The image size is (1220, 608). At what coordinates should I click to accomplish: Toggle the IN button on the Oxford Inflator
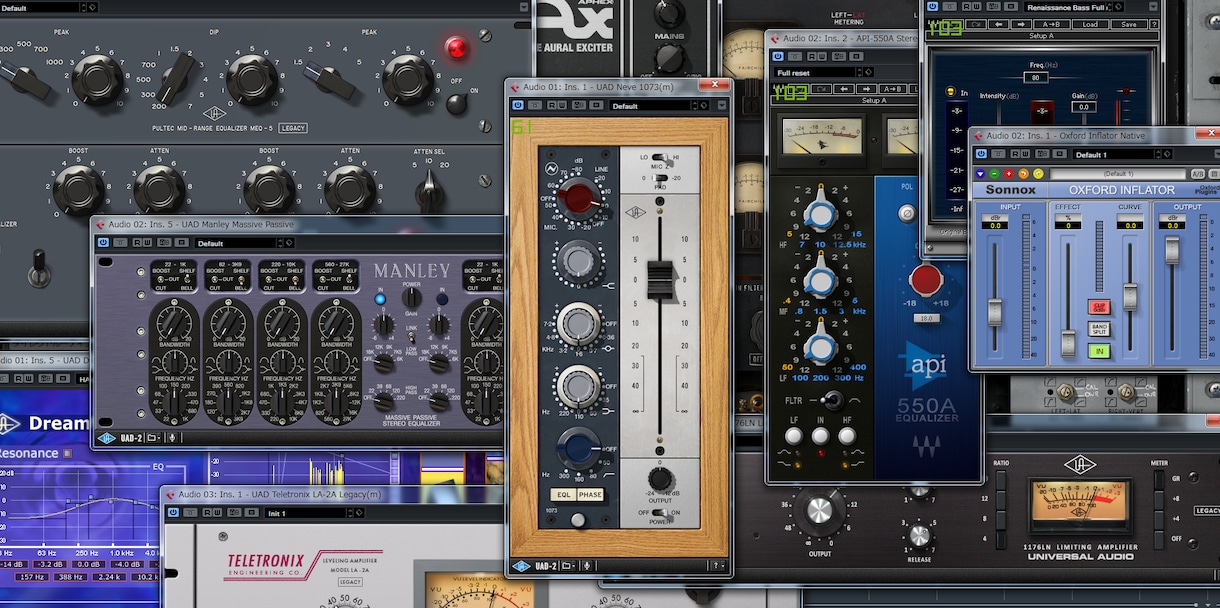[1099, 350]
